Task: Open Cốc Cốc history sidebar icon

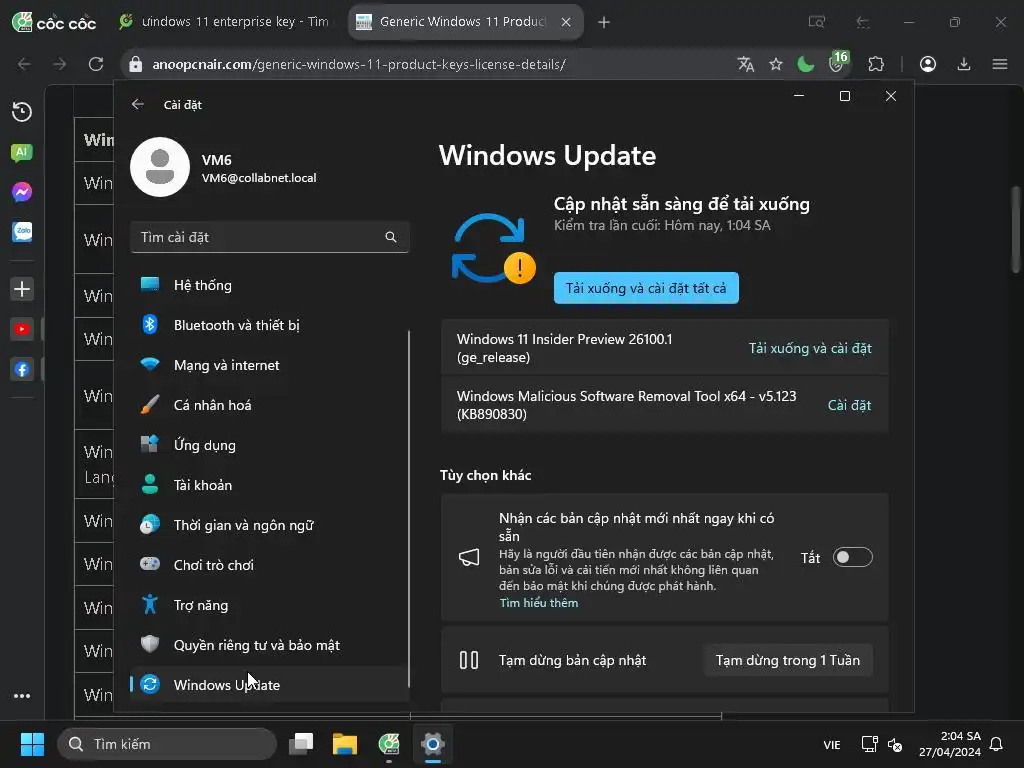Action: (22, 112)
